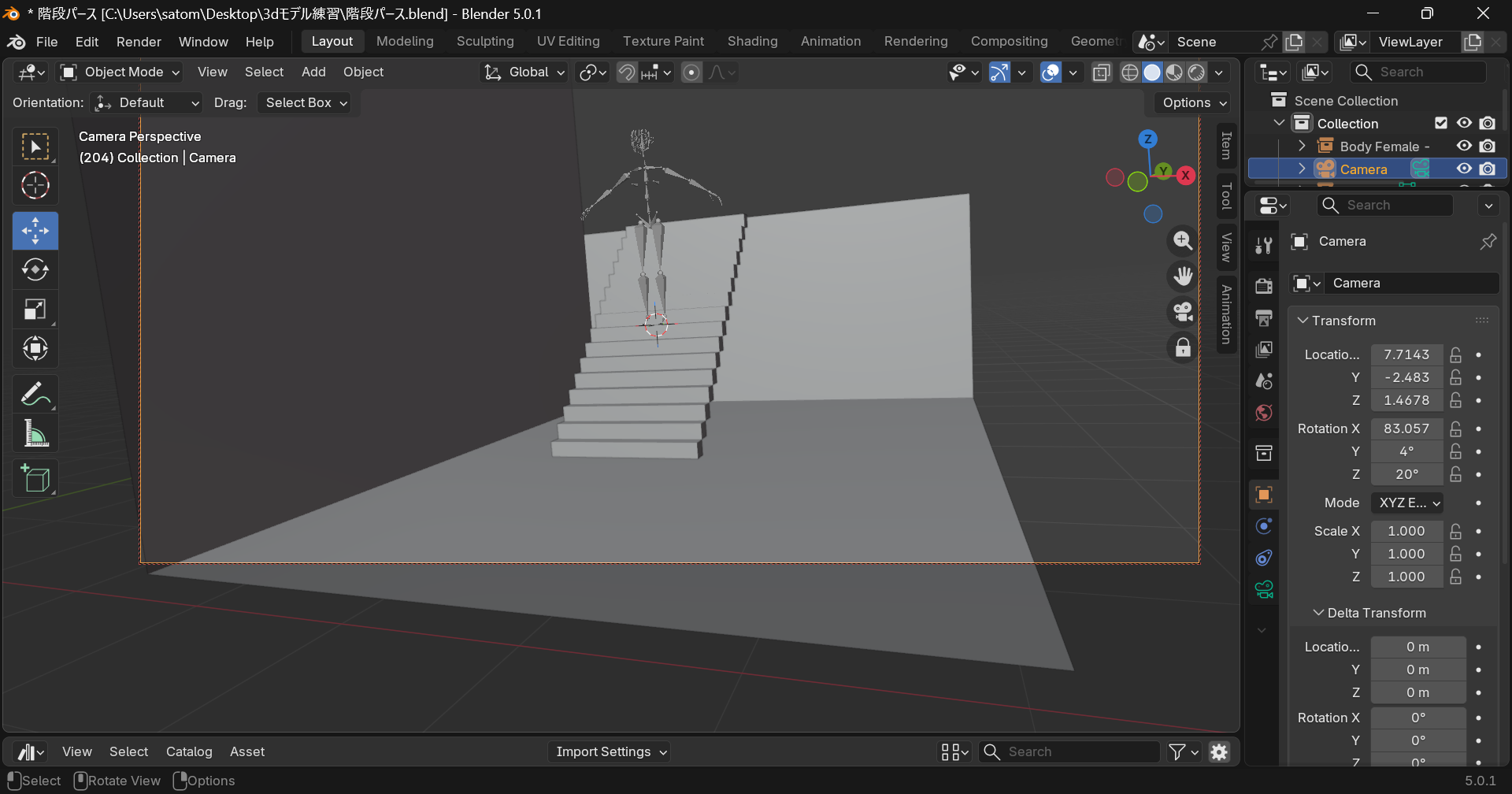Click the Rotation X value field
Viewport: 1512px width, 794px height.
(1406, 429)
